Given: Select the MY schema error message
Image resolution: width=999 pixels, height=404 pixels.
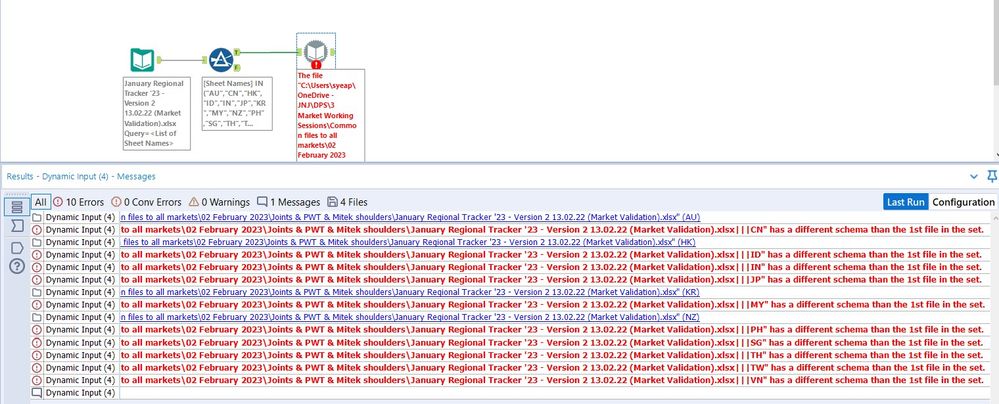Looking at the screenshot, I should (x=552, y=305).
